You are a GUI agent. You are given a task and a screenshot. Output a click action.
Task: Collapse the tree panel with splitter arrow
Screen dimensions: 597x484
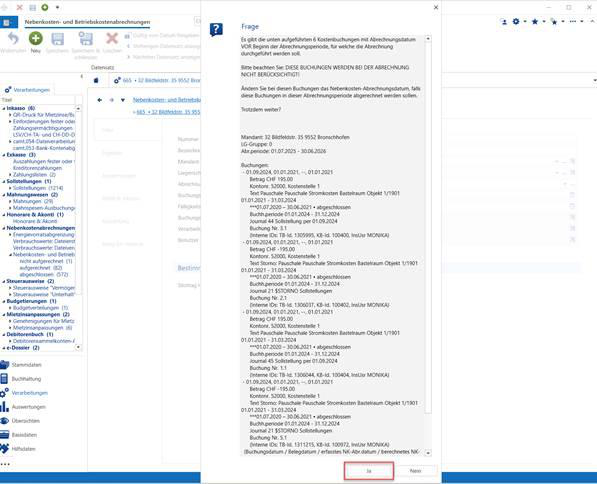[x=81, y=77]
